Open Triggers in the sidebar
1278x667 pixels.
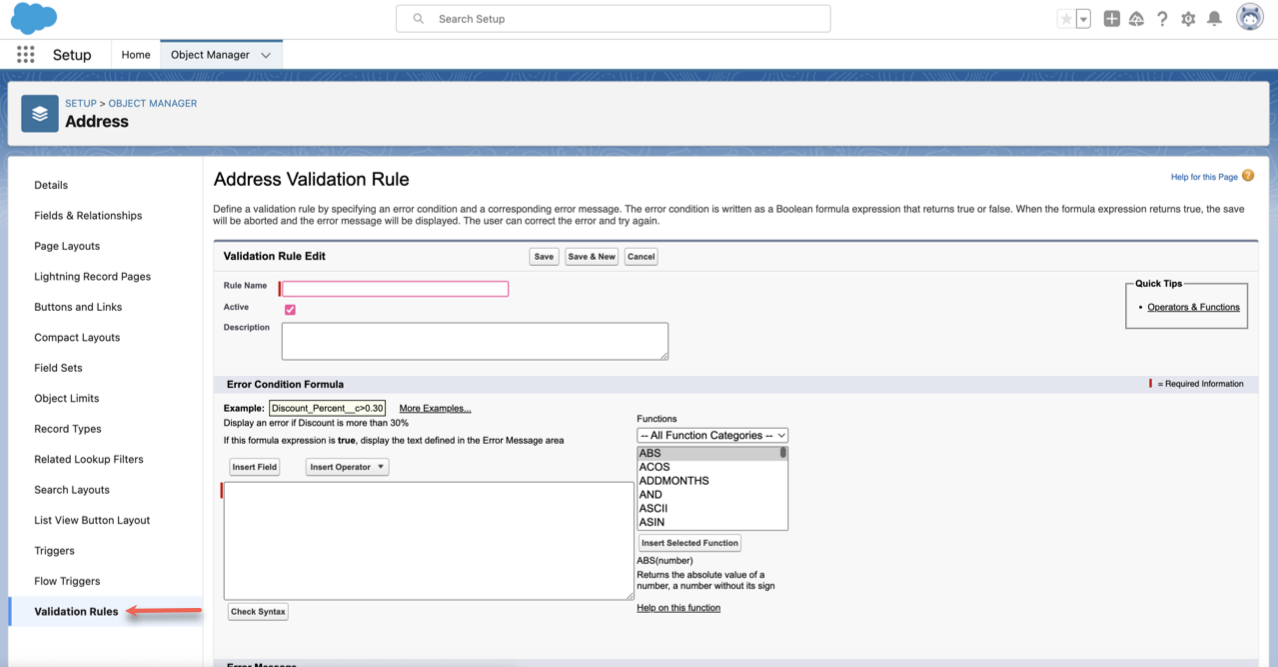click(x=54, y=551)
